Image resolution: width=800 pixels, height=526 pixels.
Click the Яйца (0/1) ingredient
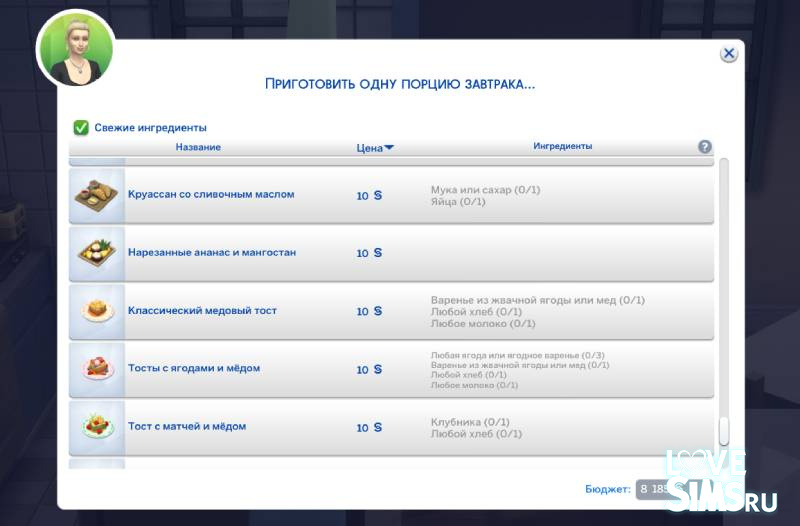click(x=458, y=202)
